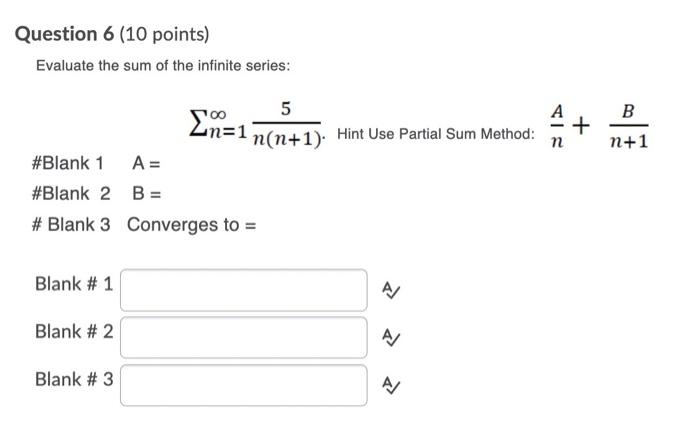Click the plus sign between the fractions
Image resolution: width=700 pixels, height=421 pixels.
[x=581, y=125]
